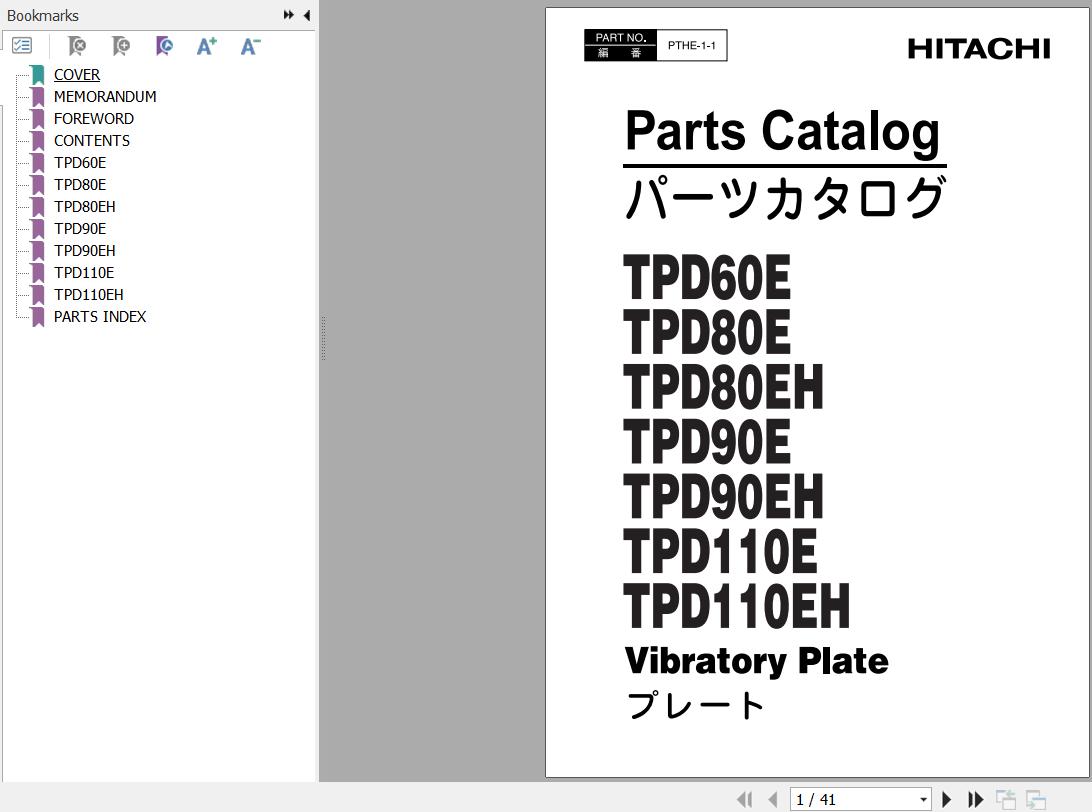Viewport: 1092px width, 812px height.
Task: Click the bookmark properties icon
Action: 164,46
